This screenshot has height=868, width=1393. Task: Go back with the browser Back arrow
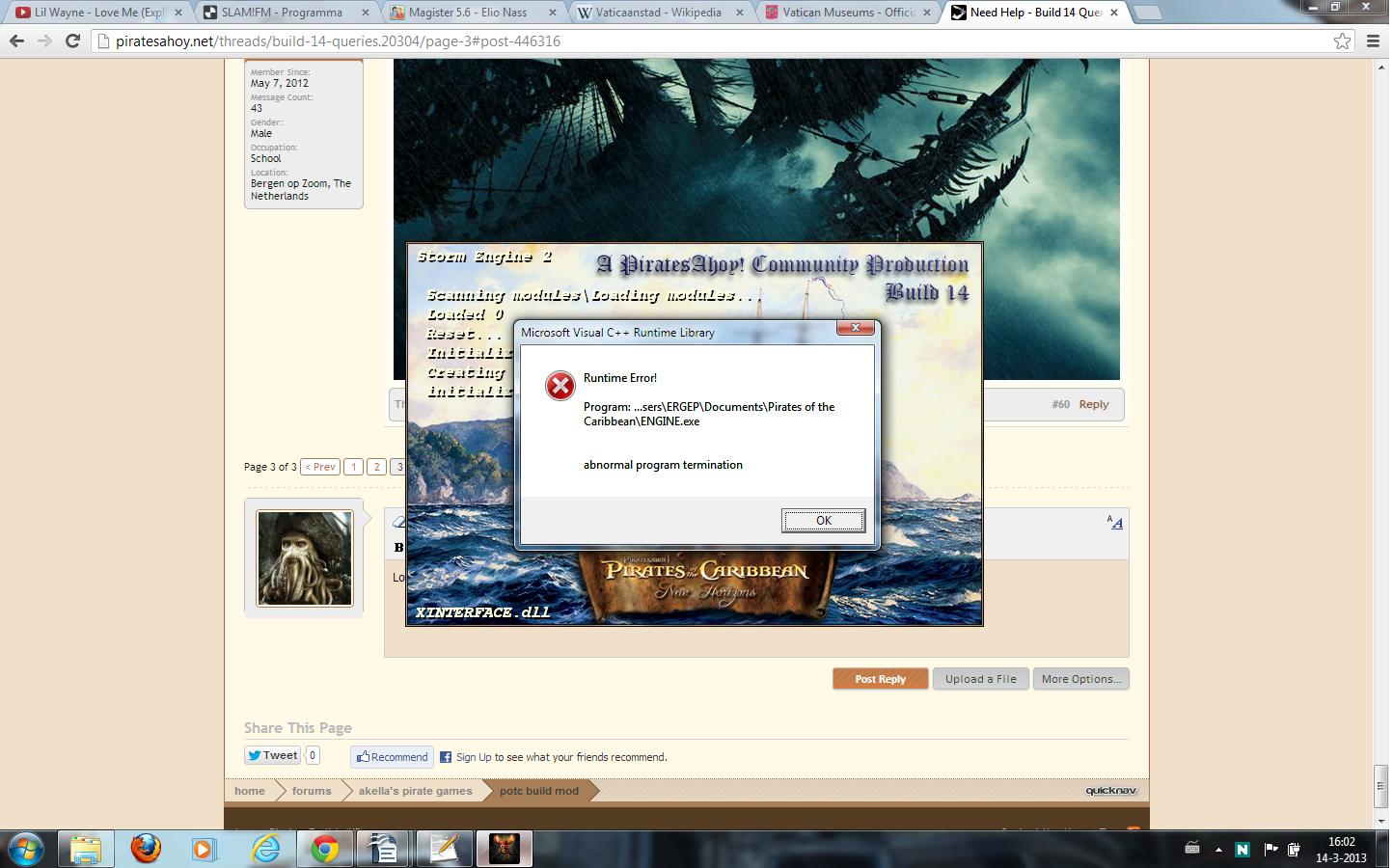16,41
